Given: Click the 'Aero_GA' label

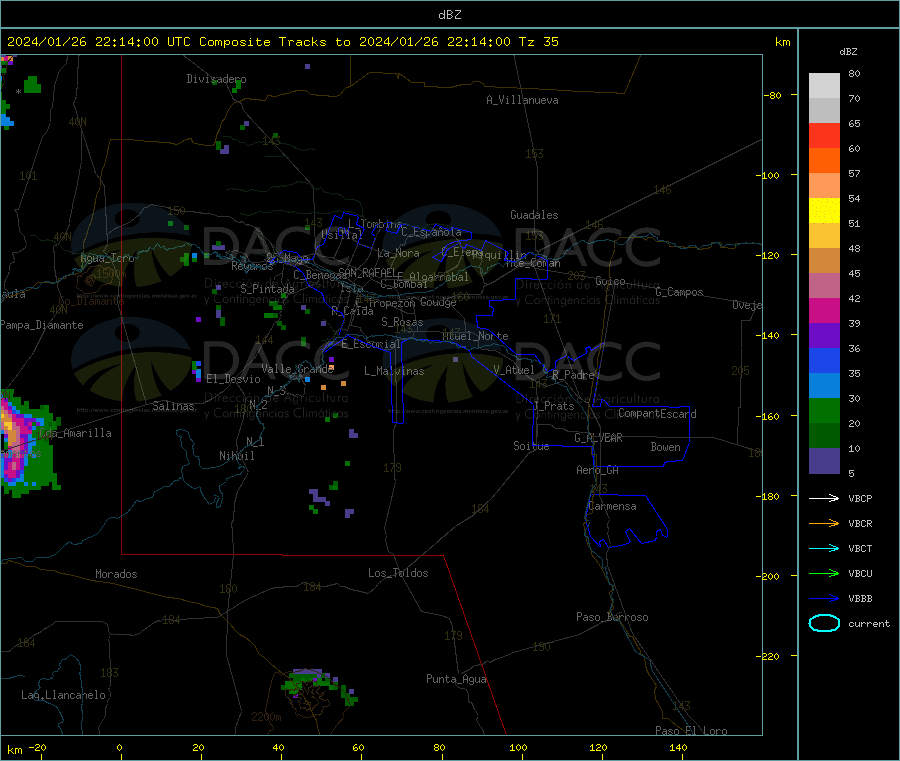Looking at the screenshot, I should [598, 470].
